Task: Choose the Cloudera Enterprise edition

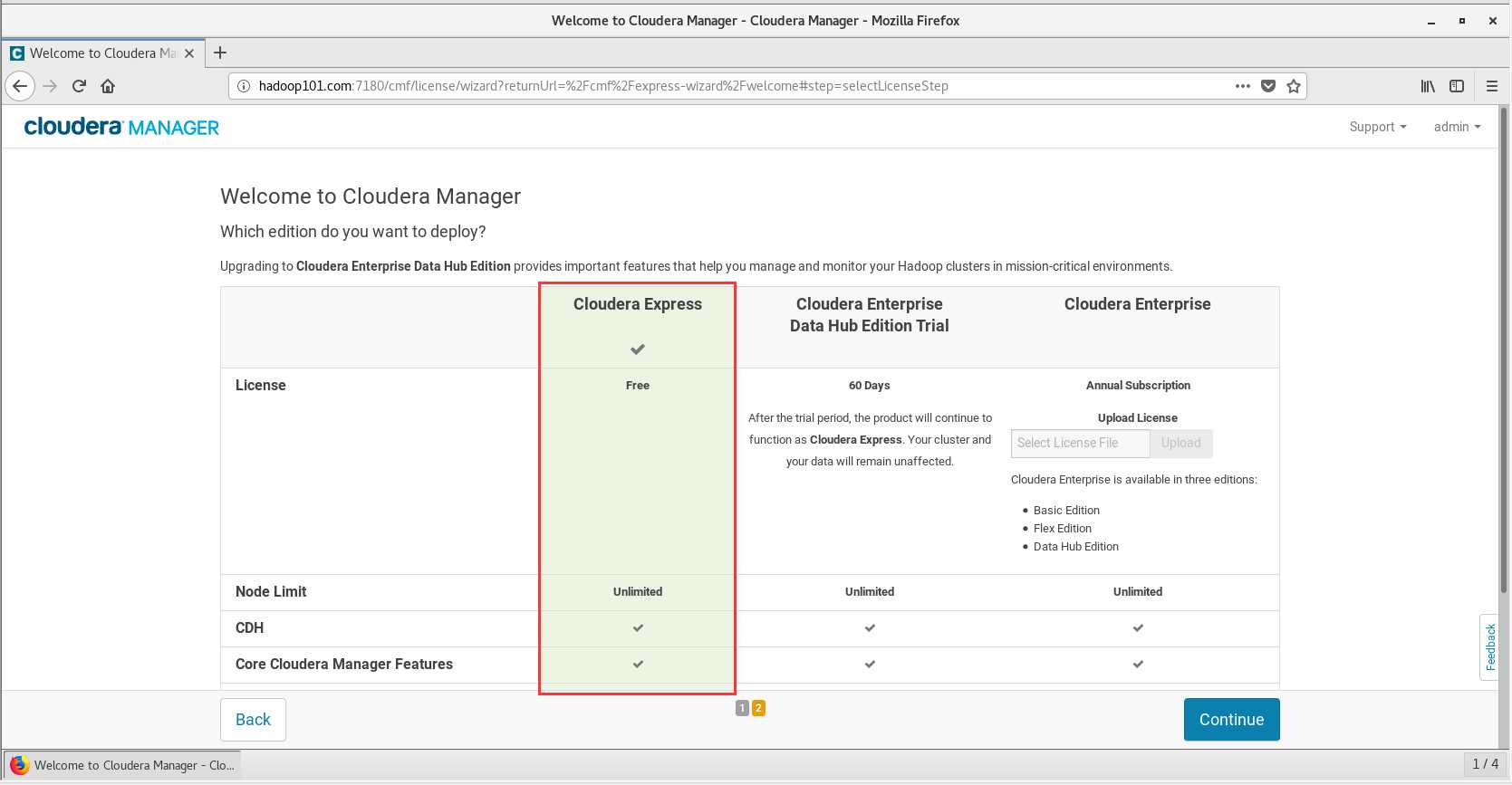Action: pyautogui.click(x=1138, y=304)
